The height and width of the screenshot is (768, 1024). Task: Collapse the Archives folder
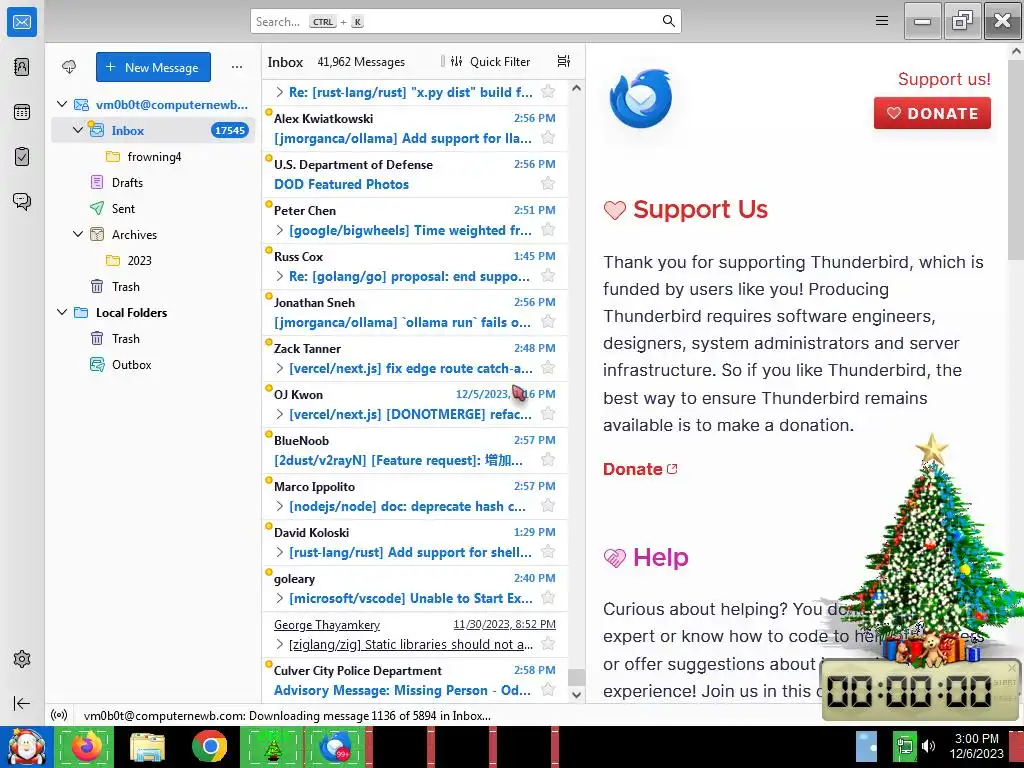[78, 234]
